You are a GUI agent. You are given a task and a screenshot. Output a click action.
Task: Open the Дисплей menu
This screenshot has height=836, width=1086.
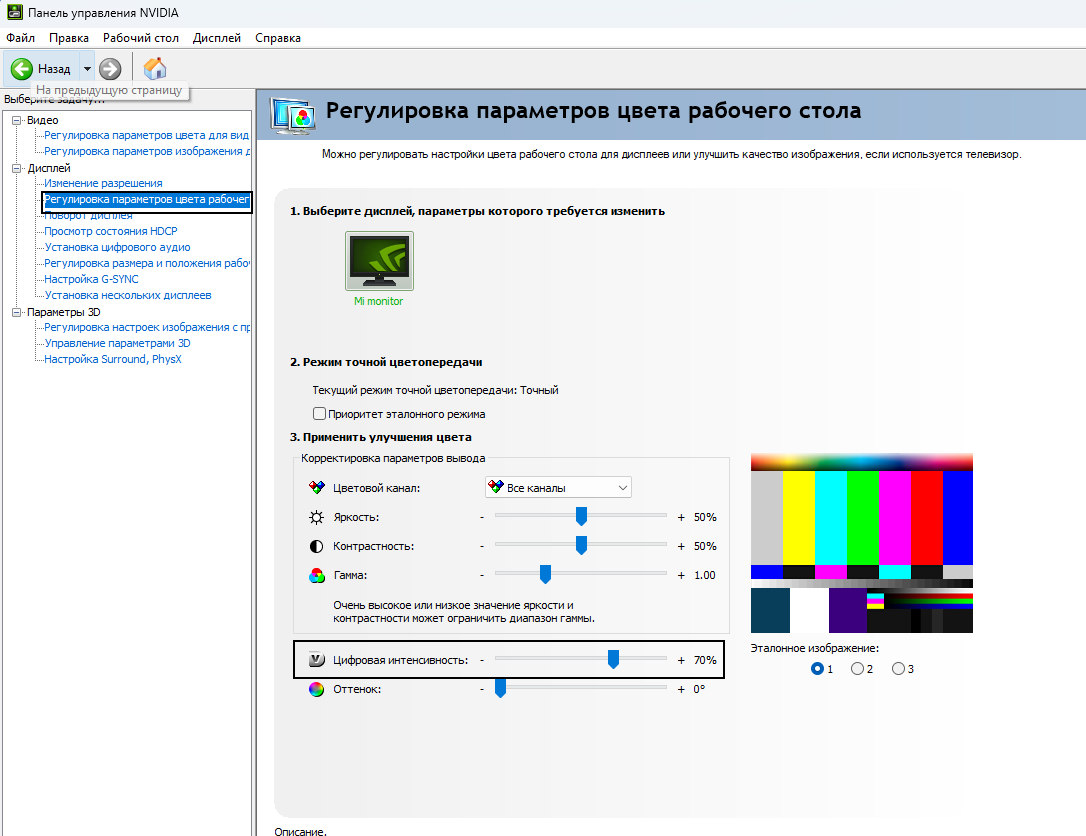(x=217, y=38)
